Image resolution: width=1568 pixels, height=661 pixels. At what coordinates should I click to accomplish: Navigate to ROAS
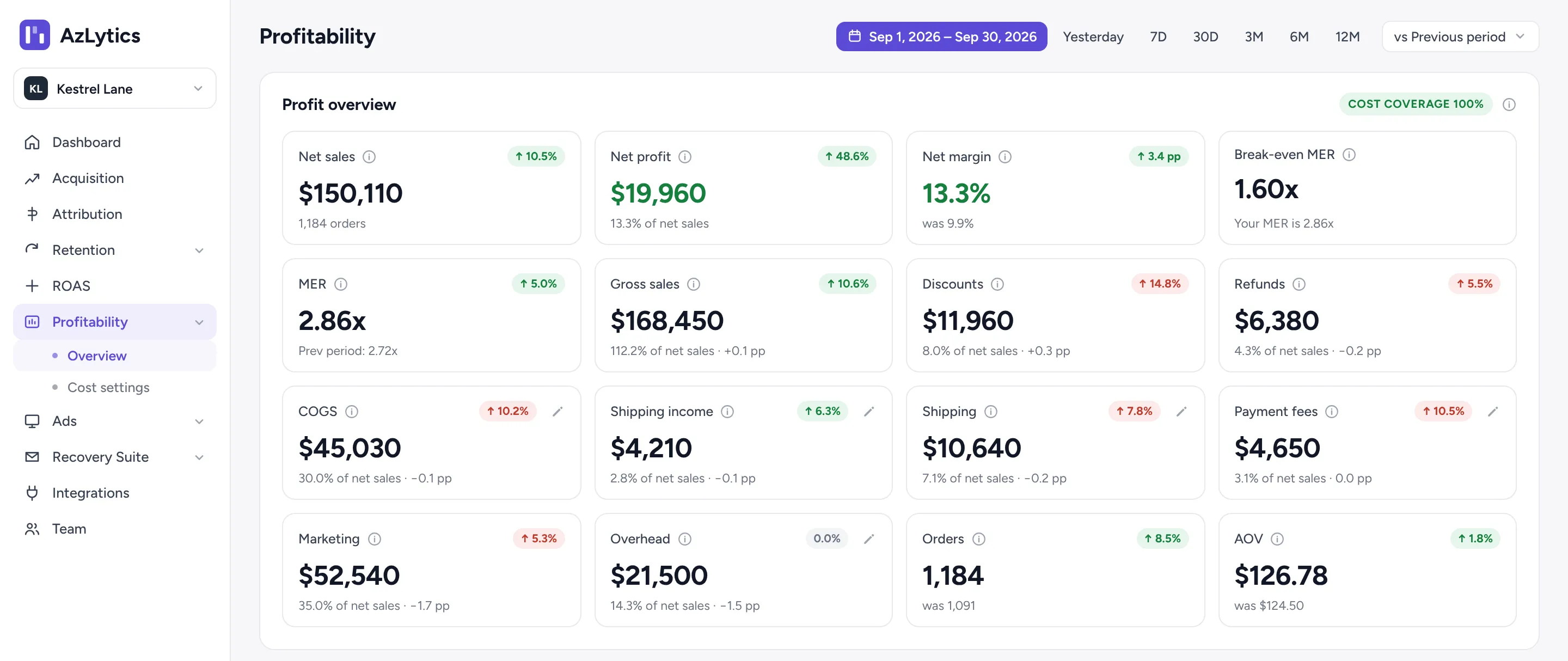(x=114, y=285)
